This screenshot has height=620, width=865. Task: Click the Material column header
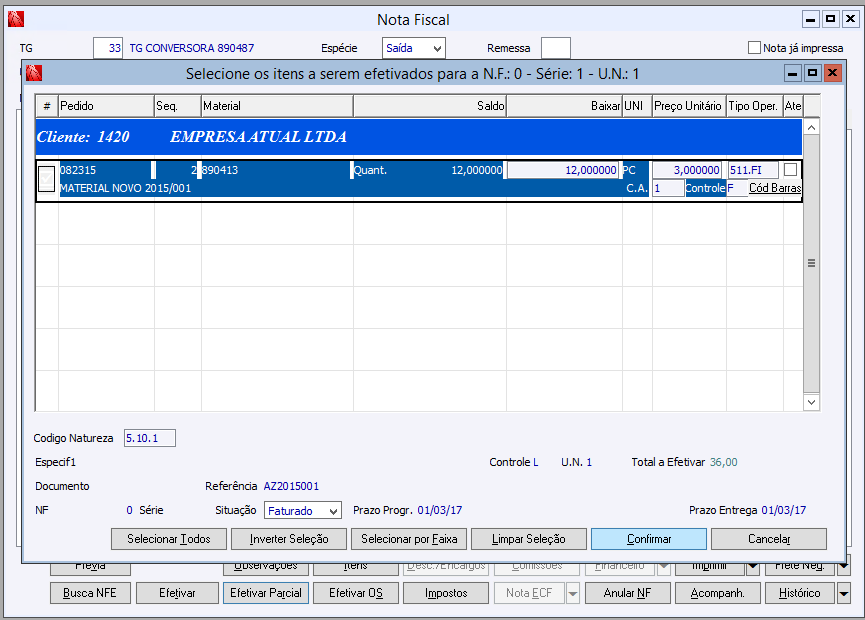point(277,106)
